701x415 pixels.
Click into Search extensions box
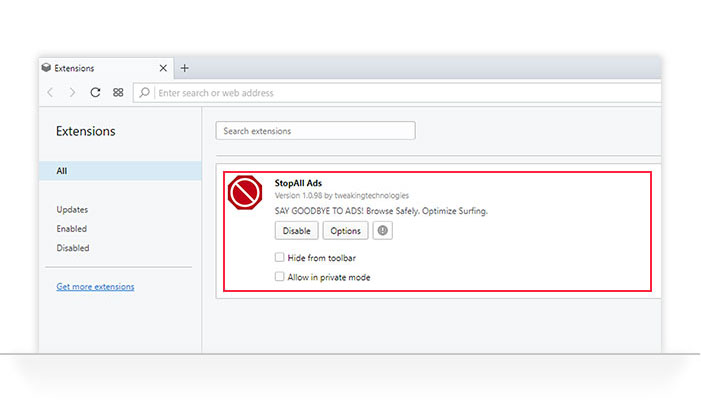click(315, 131)
